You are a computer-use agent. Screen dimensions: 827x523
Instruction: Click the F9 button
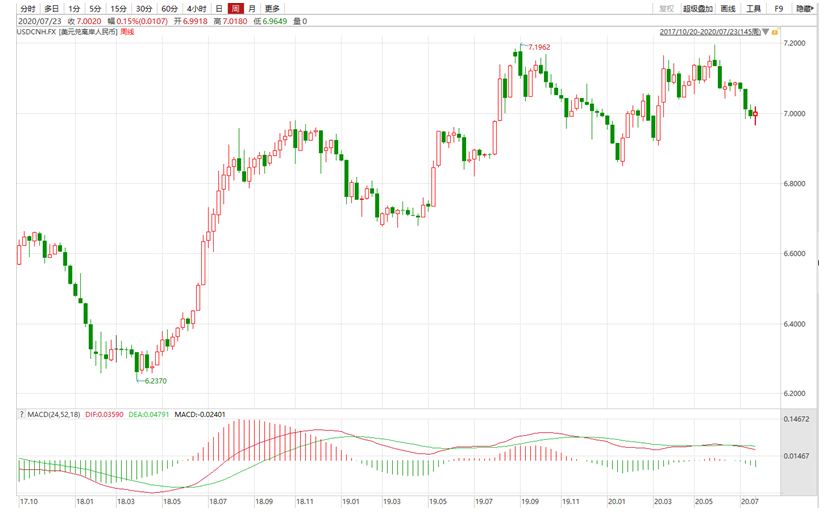[x=779, y=8]
